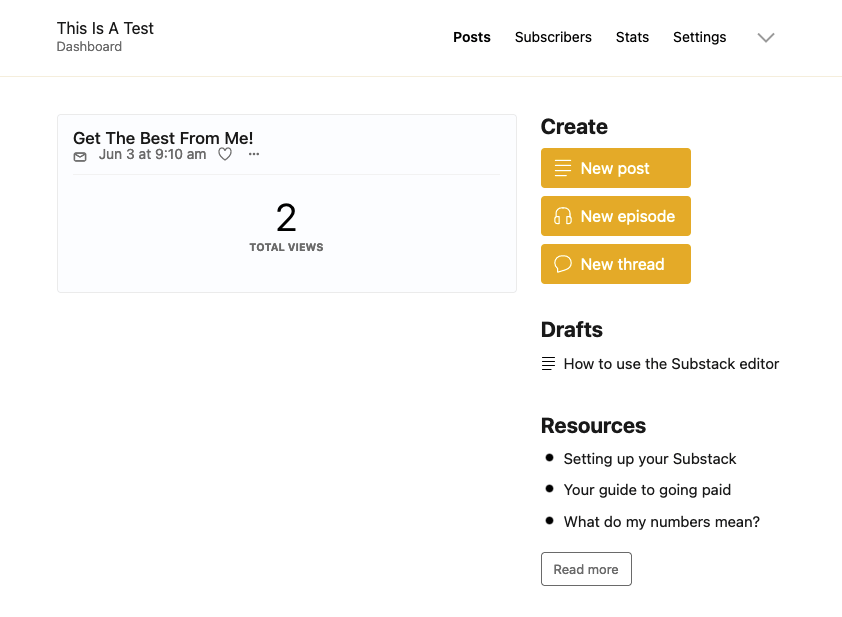842x617 pixels.
Task: Click the document icon next to the draft
Action: [x=547, y=363]
